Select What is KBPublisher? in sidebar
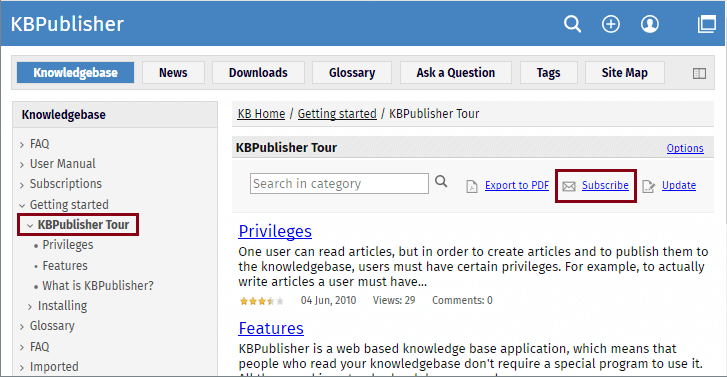 (x=98, y=286)
